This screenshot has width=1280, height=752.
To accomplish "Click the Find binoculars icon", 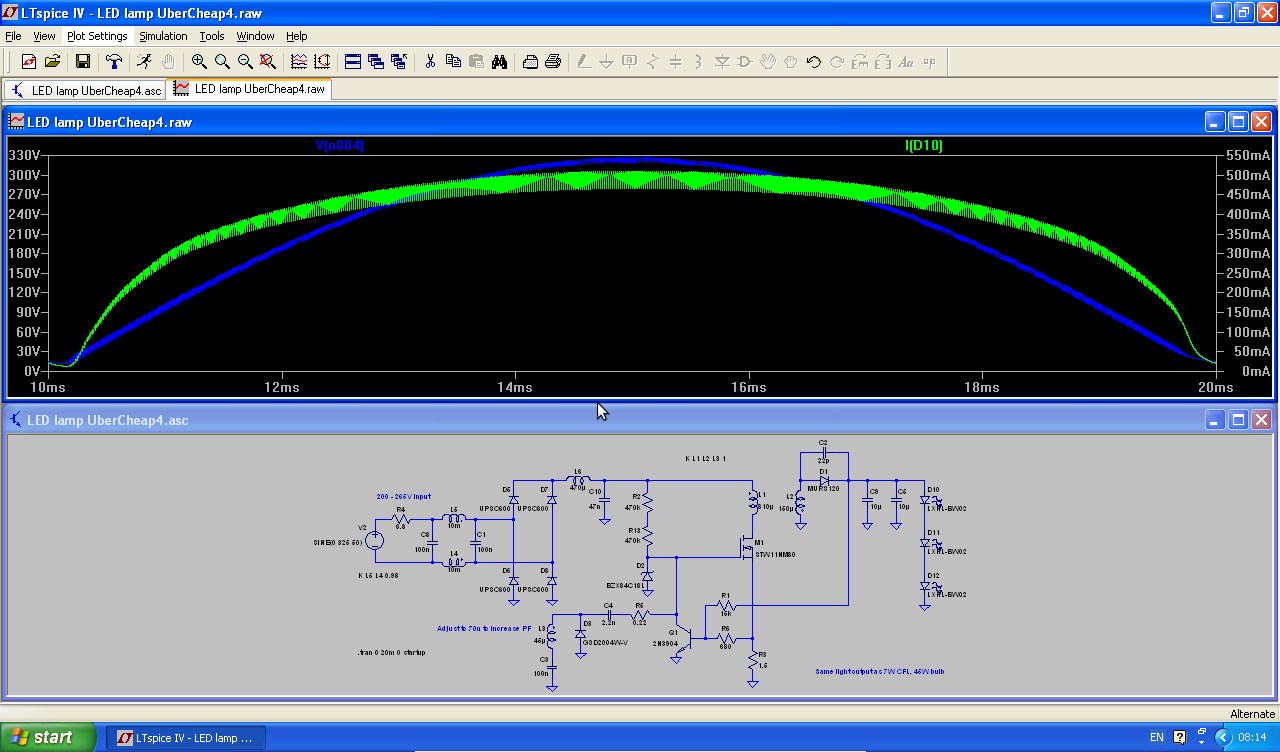I will [499, 62].
